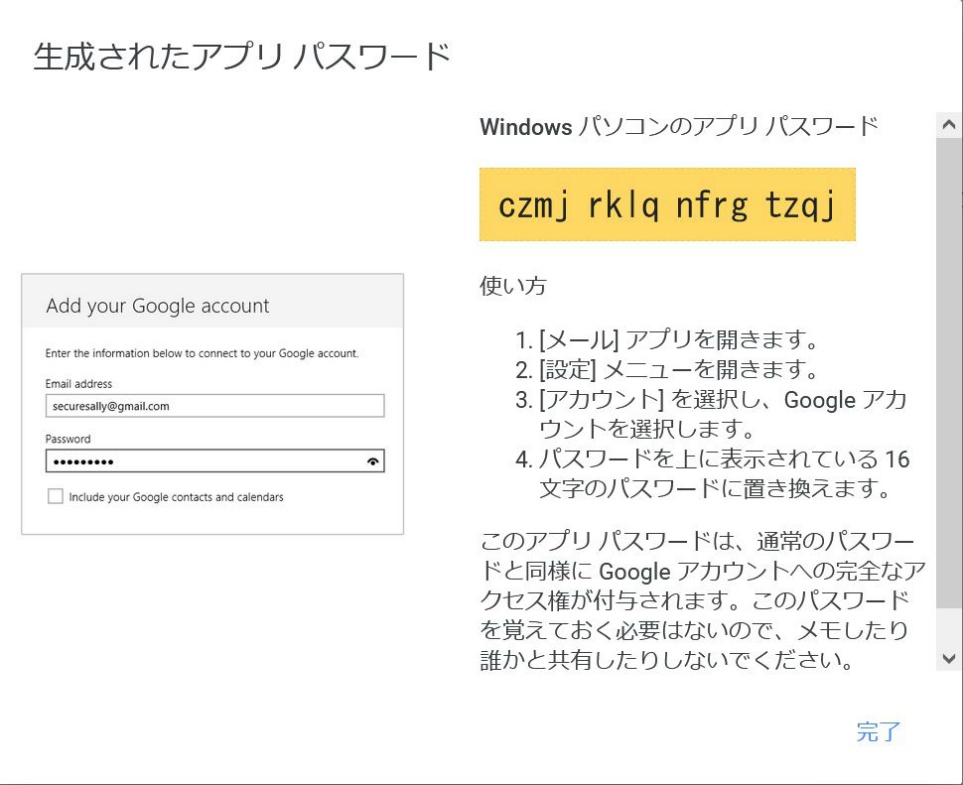963x785 pixels.
Task: Click step 2 about opening [設定] menu
Action: 667,369
